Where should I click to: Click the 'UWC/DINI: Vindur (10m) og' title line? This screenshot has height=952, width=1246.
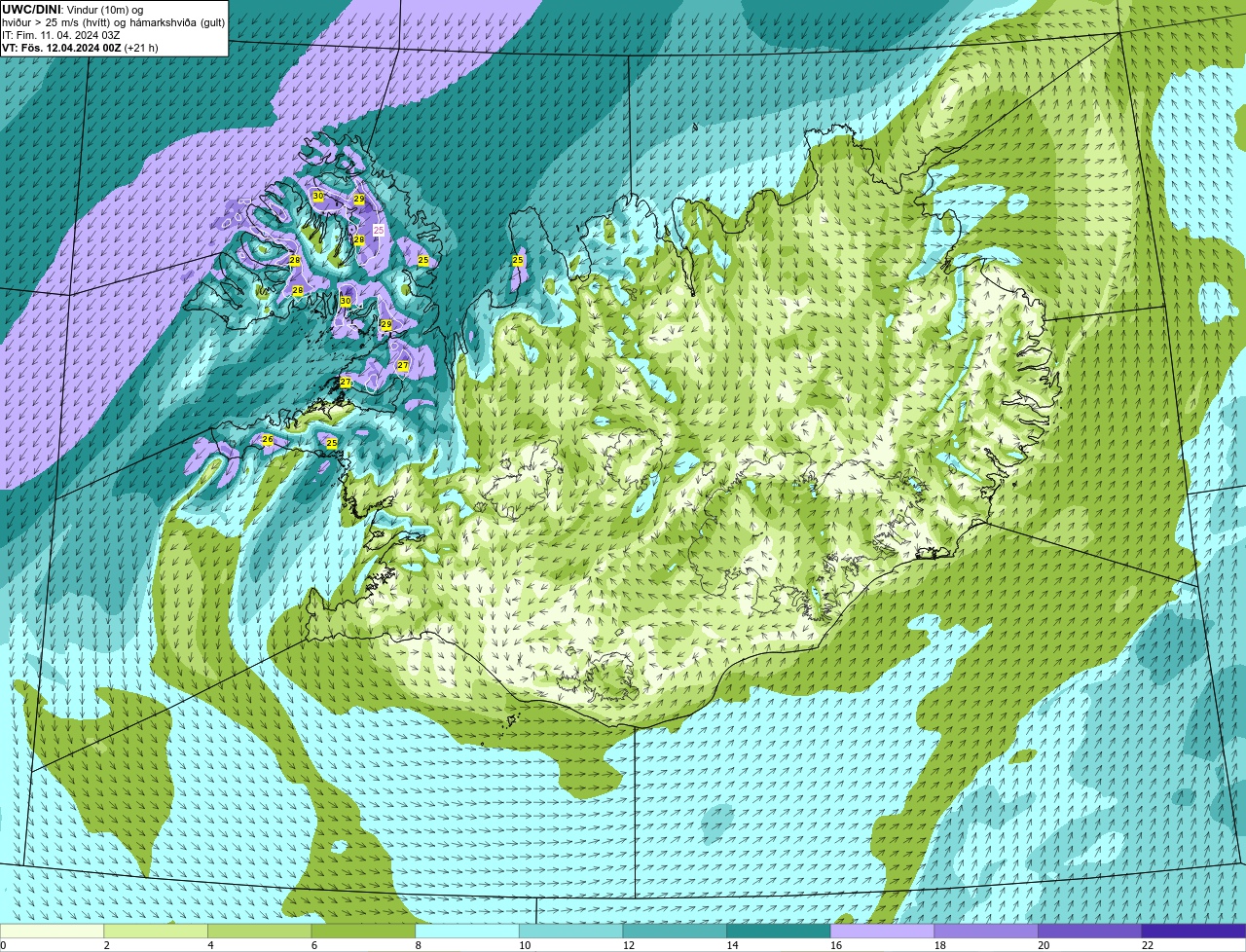[x=73, y=10]
